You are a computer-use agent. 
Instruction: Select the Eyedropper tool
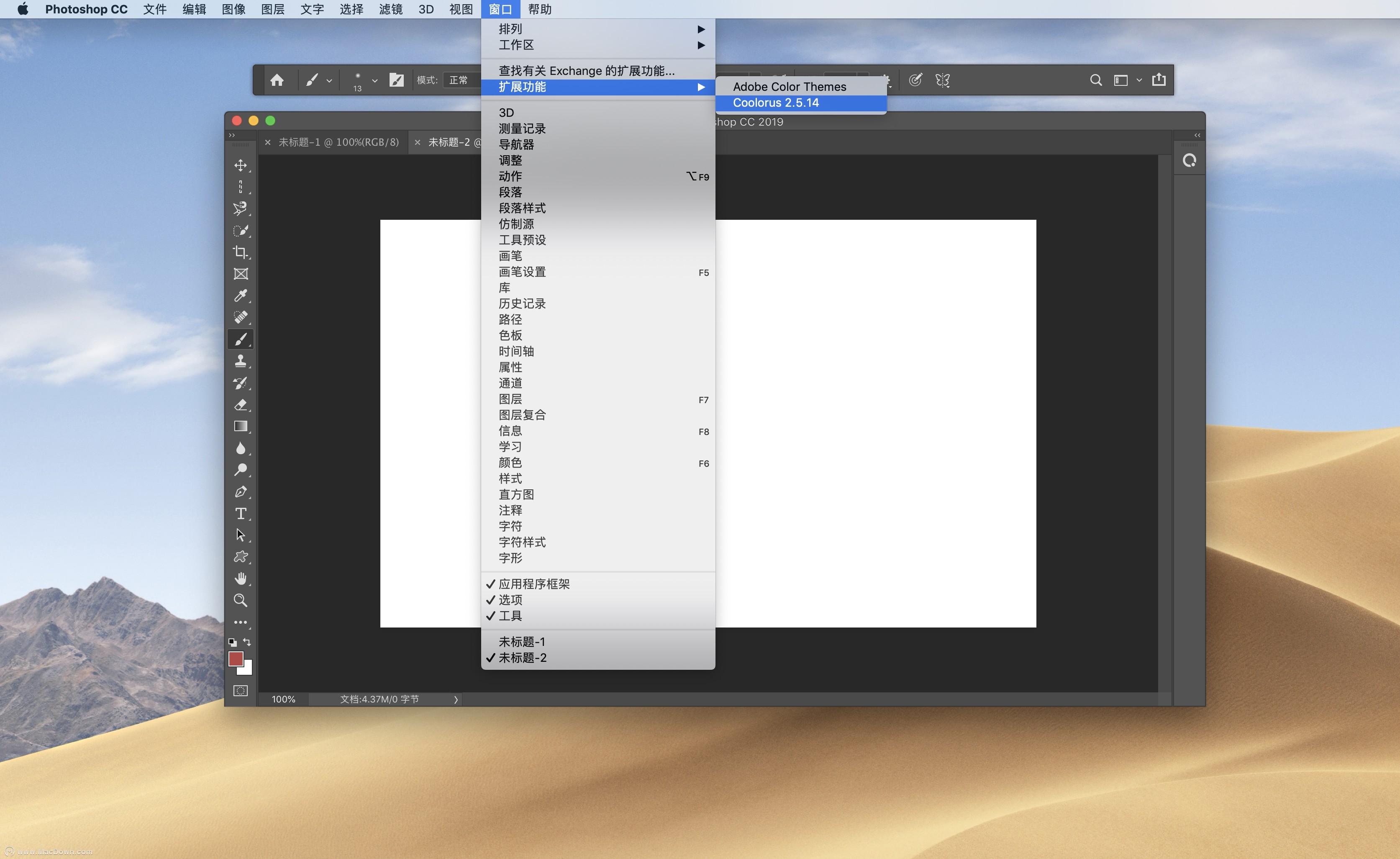[240, 296]
